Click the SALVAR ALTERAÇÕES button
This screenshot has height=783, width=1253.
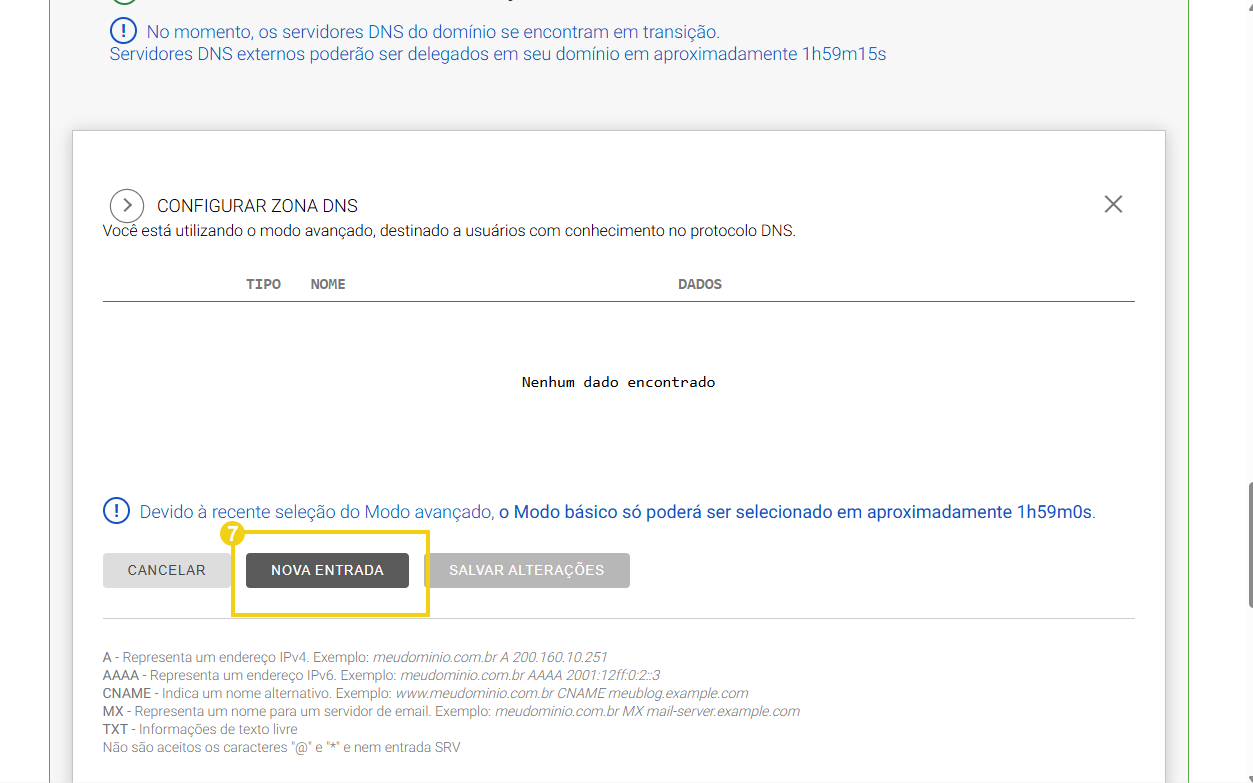click(528, 570)
